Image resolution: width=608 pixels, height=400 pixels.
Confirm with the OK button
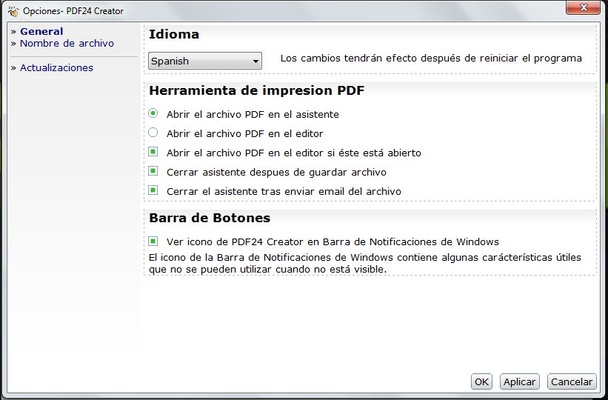[x=482, y=382]
